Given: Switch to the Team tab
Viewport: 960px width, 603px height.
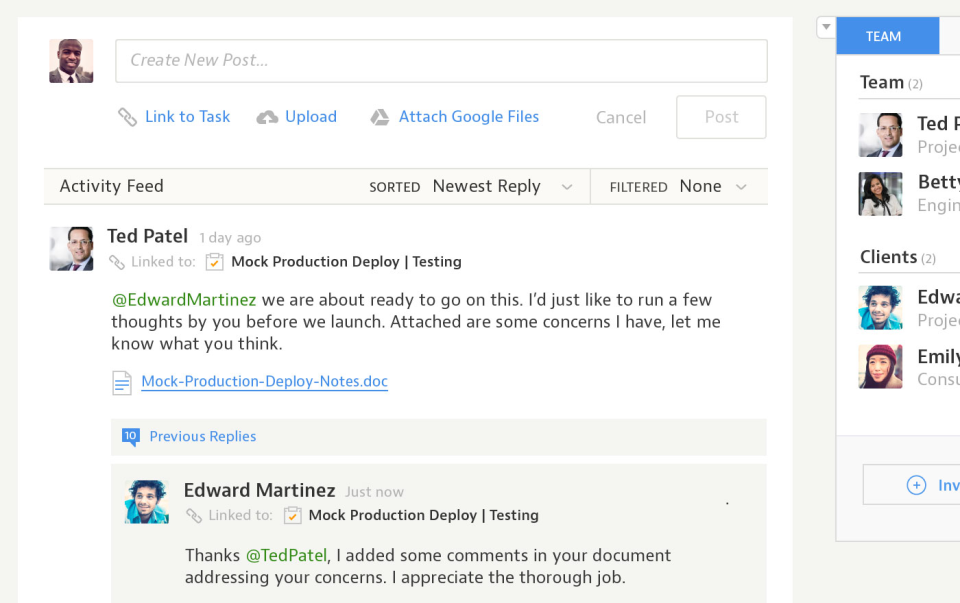Looking at the screenshot, I should pyautogui.click(x=884, y=36).
